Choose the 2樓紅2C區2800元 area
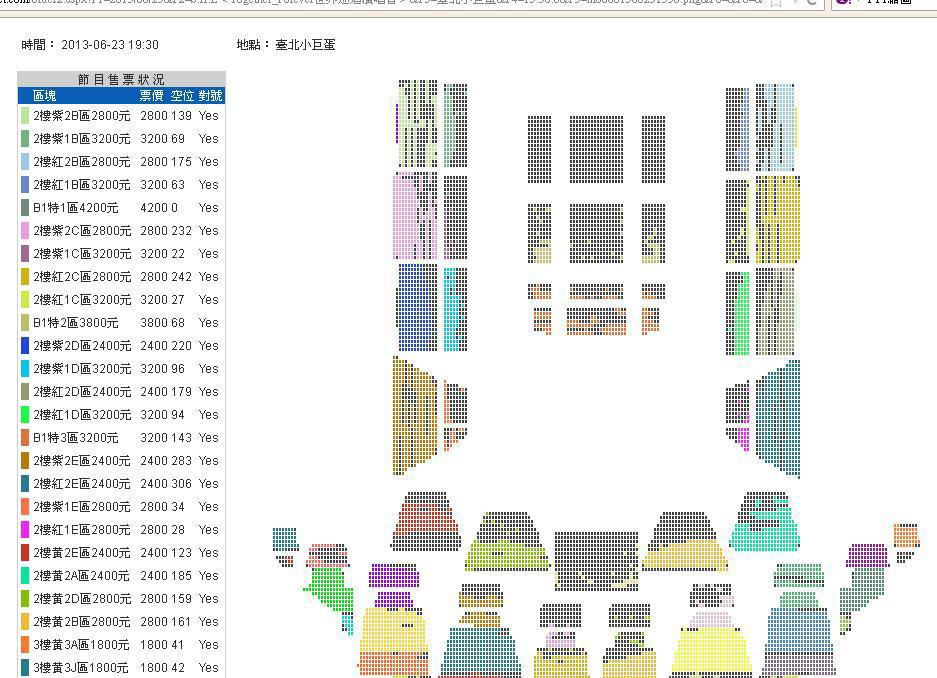937x678 pixels. (x=121, y=277)
